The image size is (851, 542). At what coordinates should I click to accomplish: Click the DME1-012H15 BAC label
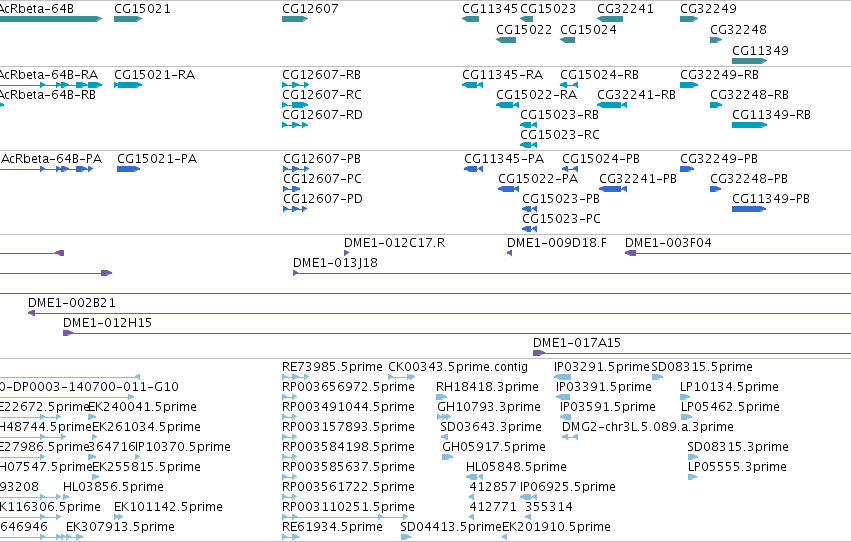coord(107,322)
